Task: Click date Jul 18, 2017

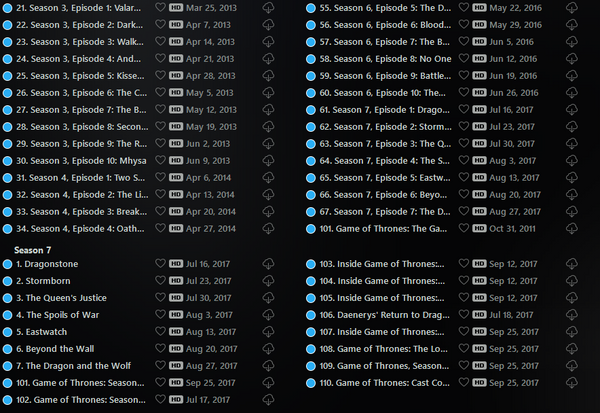Action: coord(511,315)
